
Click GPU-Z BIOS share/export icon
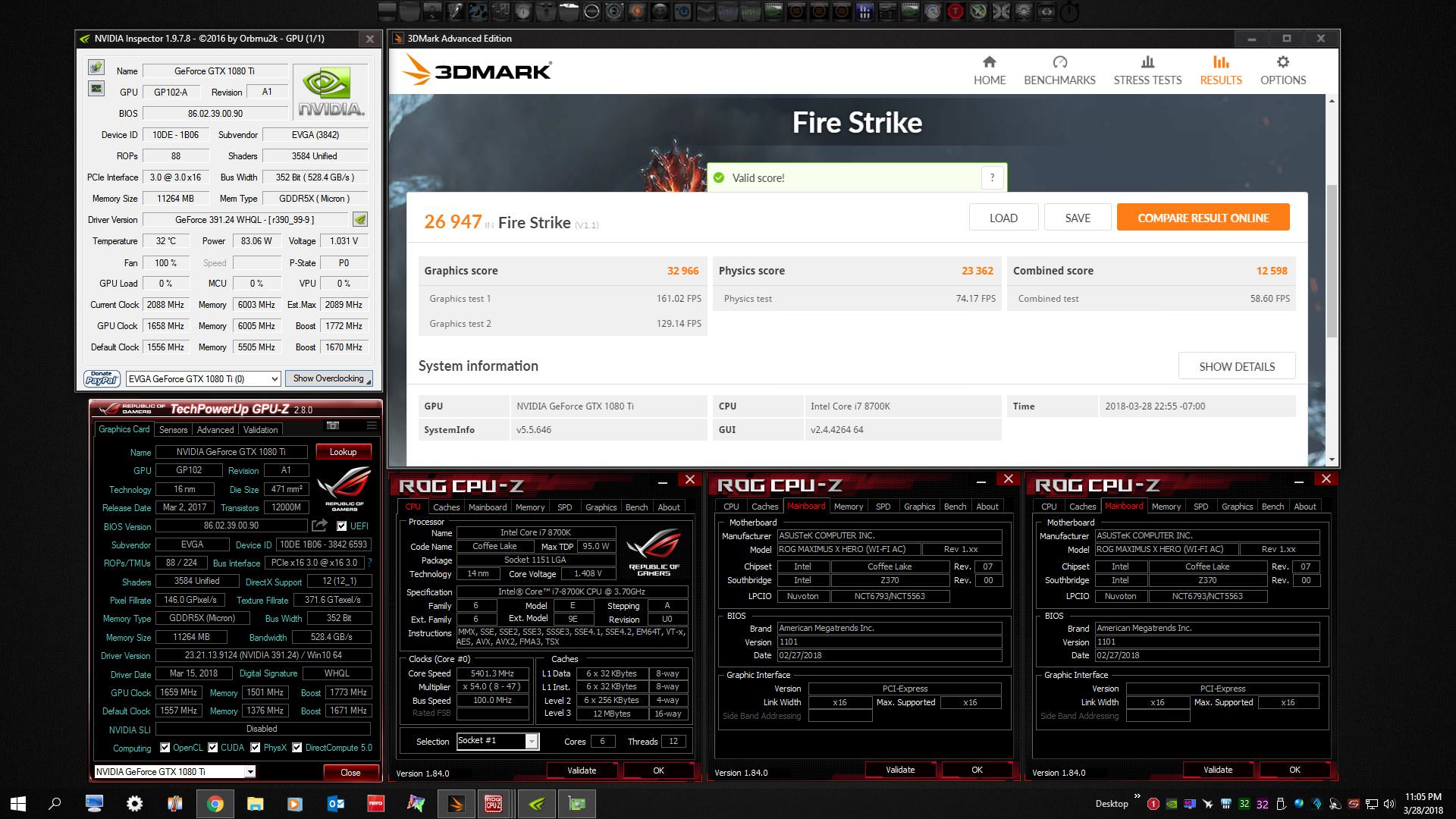coord(319,526)
